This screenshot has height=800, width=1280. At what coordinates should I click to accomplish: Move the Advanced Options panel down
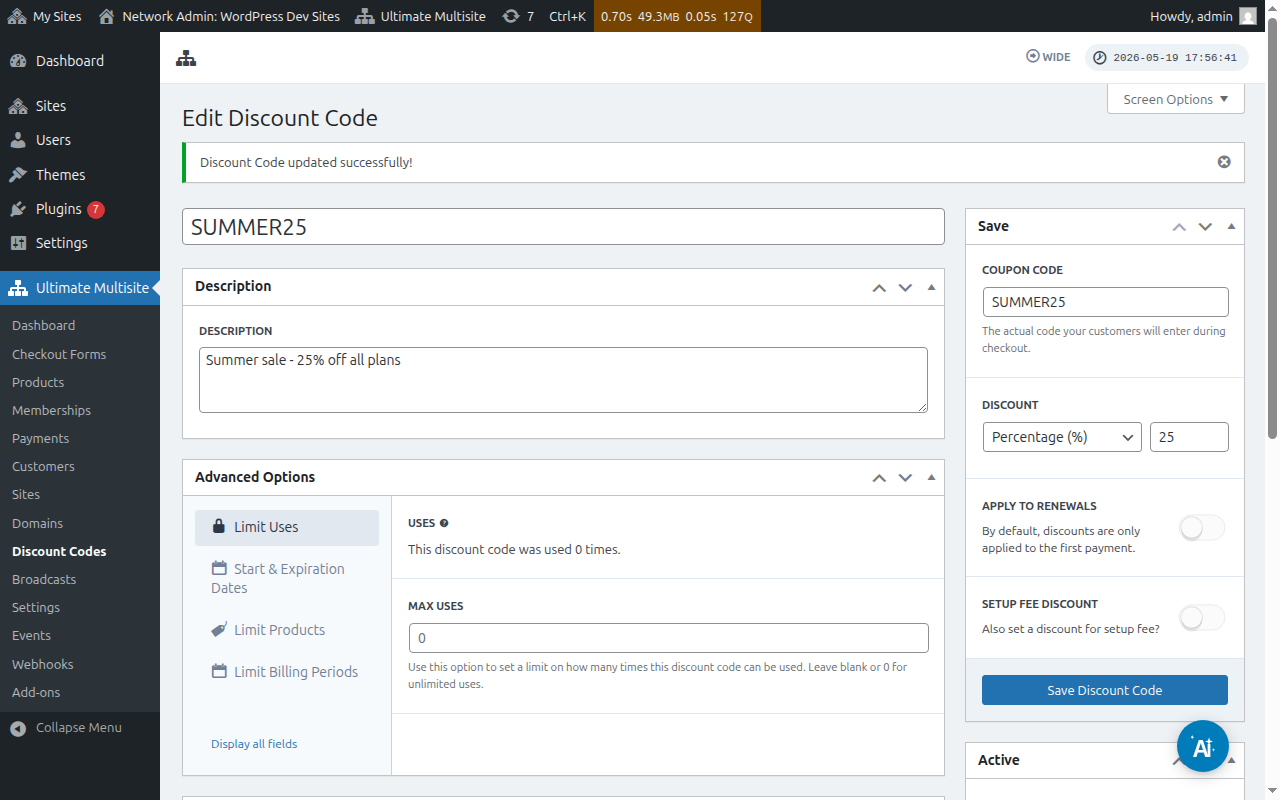[x=905, y=478]
